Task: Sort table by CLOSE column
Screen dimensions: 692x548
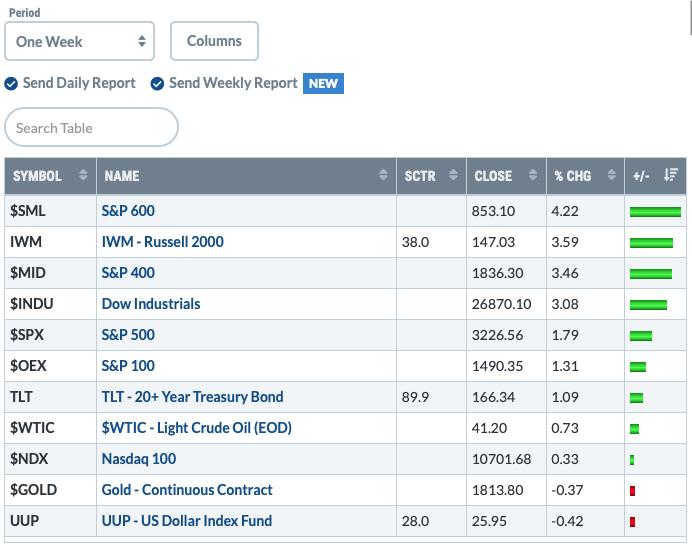Action: tap(506, 176)
